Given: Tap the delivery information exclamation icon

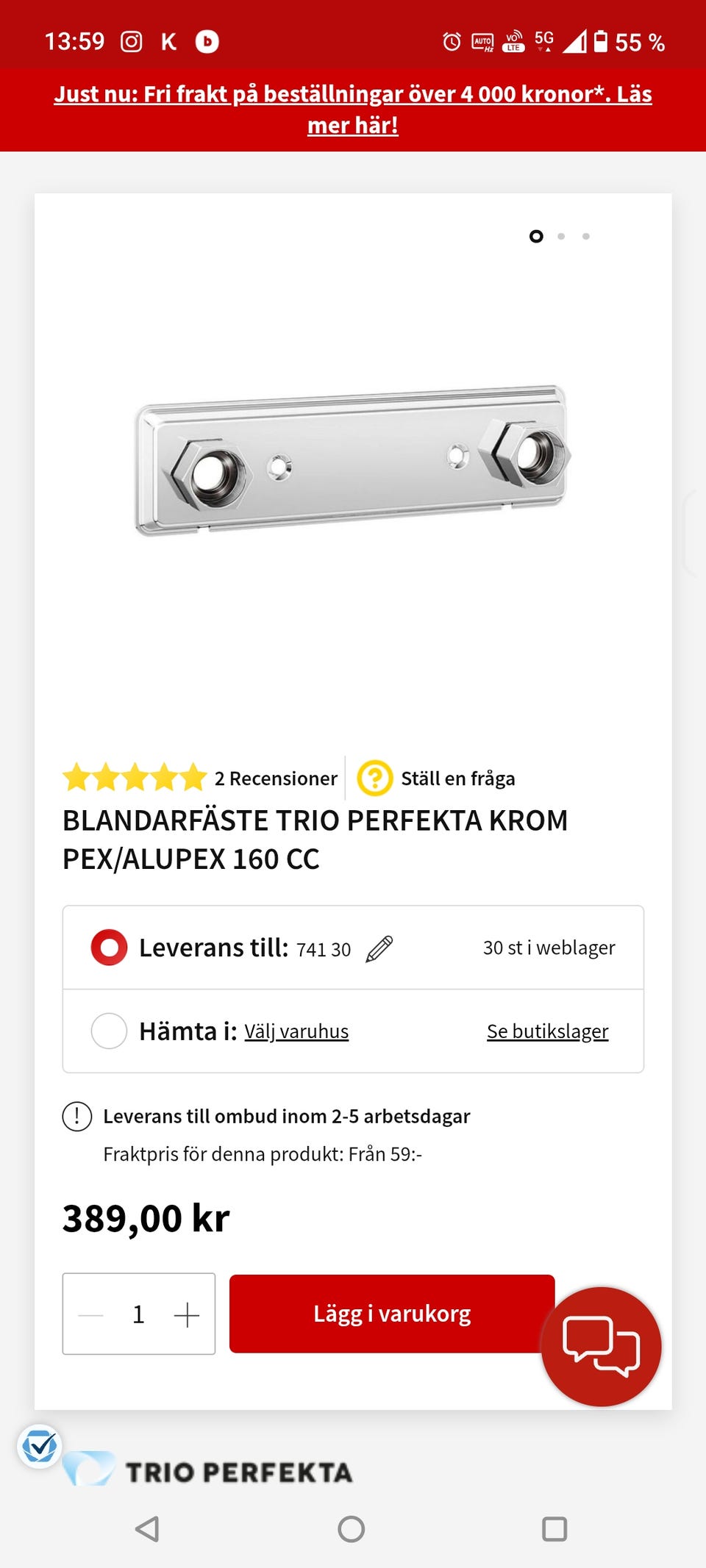Looking at the screenshot, I should pyautogui.click(x=77, y=1116).
